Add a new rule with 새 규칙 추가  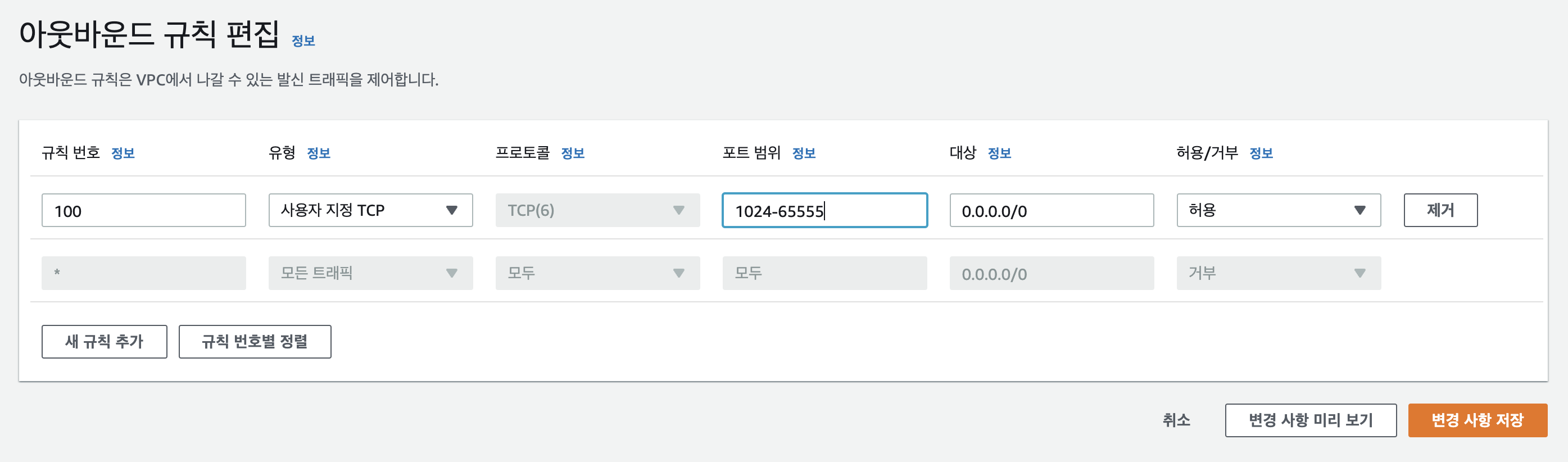click(104, 342)
